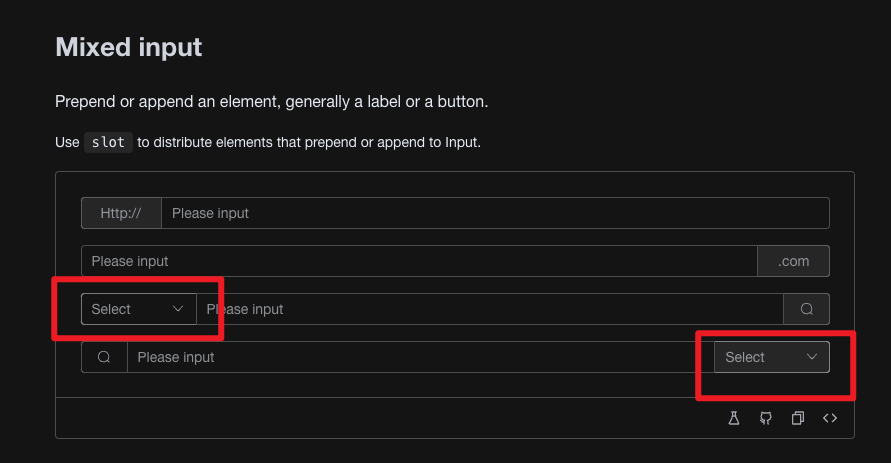Focus the input next to the left Select
Viewport: 891px width, 463px height.
tap(490, 309)
